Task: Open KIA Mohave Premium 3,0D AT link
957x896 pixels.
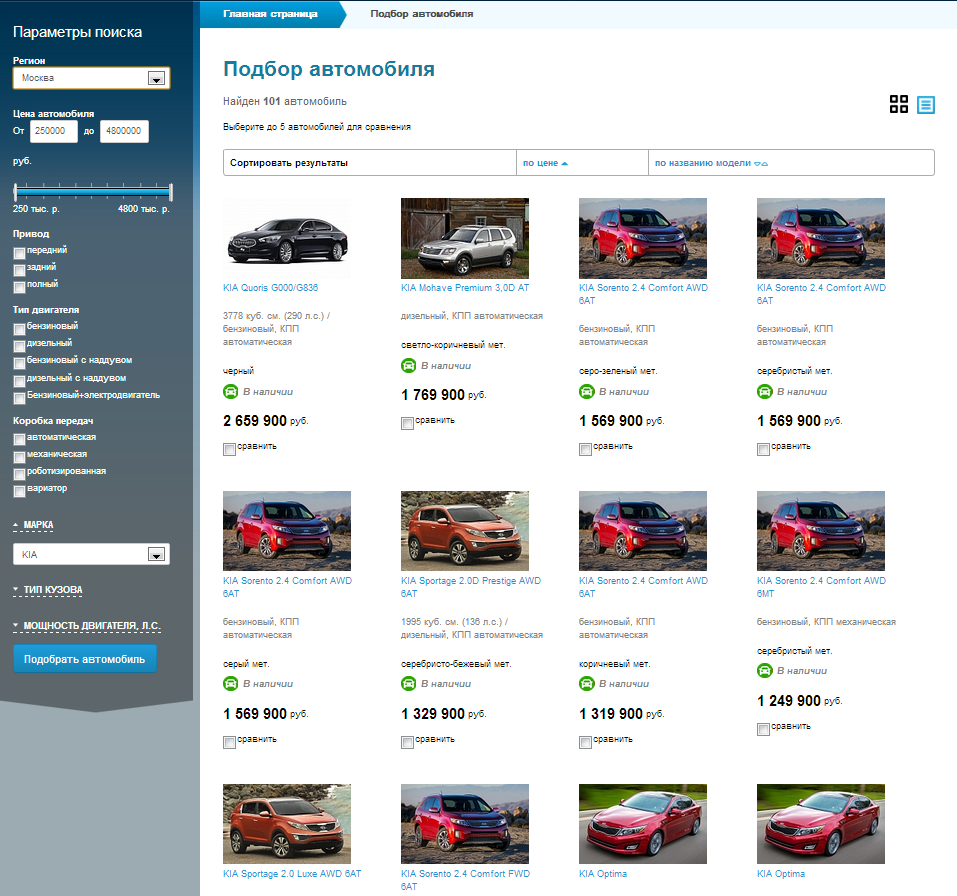Action: point(465,287)
